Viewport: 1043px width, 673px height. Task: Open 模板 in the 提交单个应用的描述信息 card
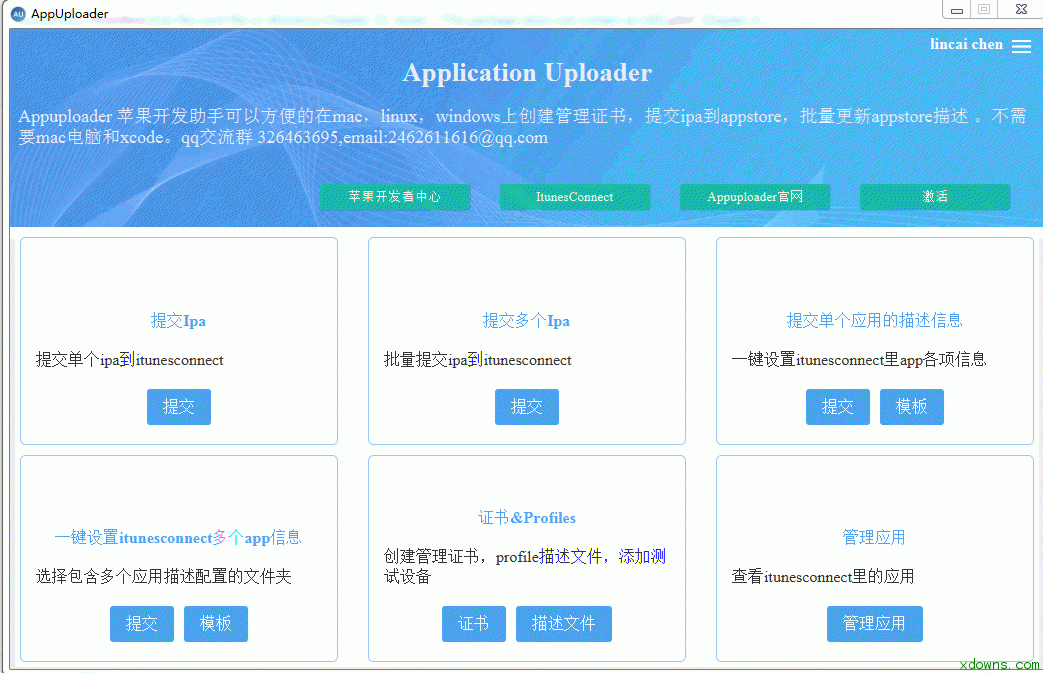point(912,407)
